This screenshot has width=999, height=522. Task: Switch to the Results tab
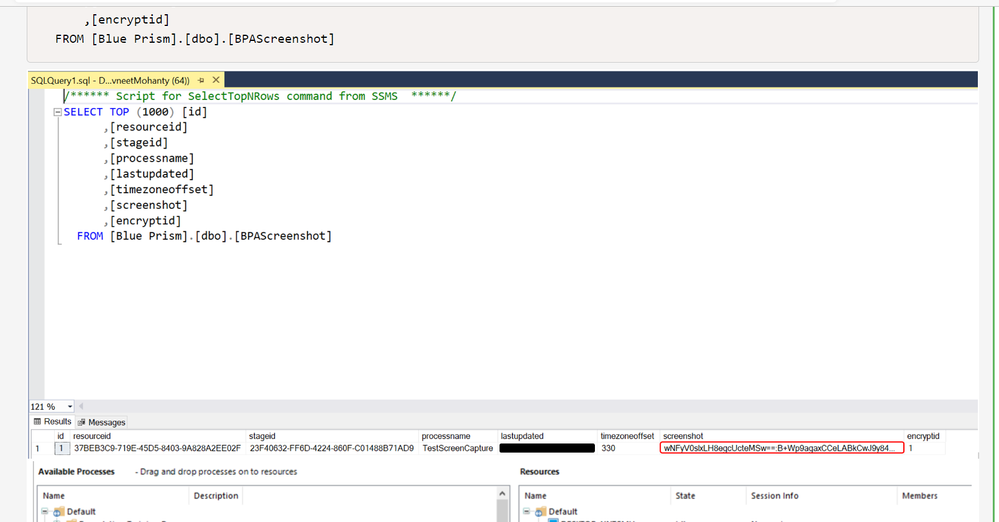click(x=54, y=422)
